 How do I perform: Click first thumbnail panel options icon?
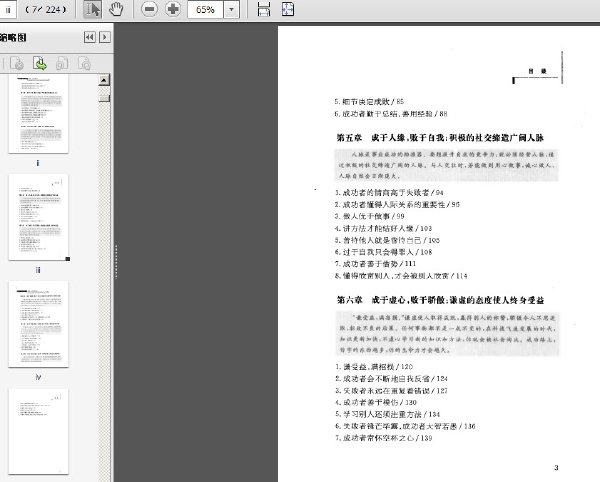pyautogui.click(x=16, y=63)
